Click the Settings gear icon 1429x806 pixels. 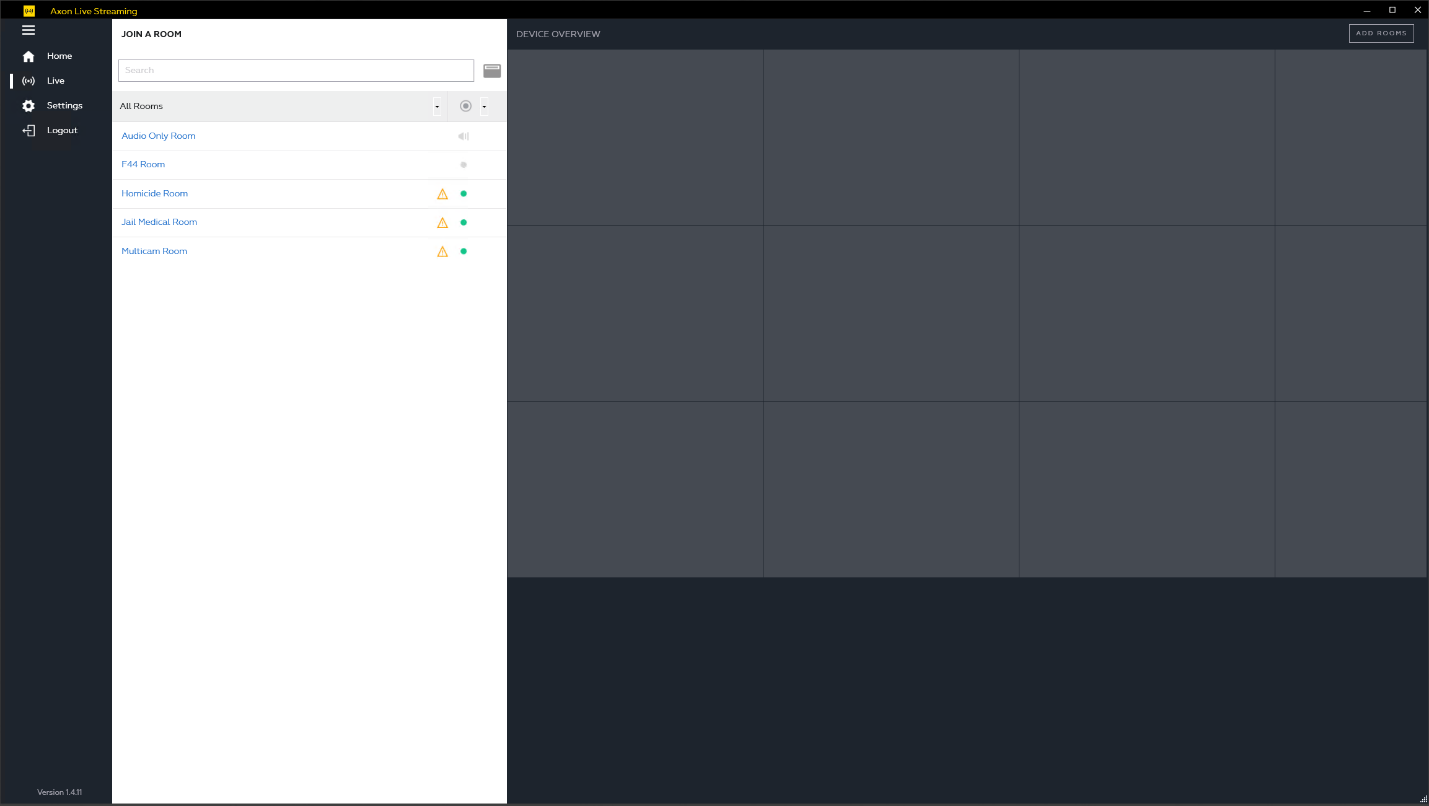tap(28, 106)
